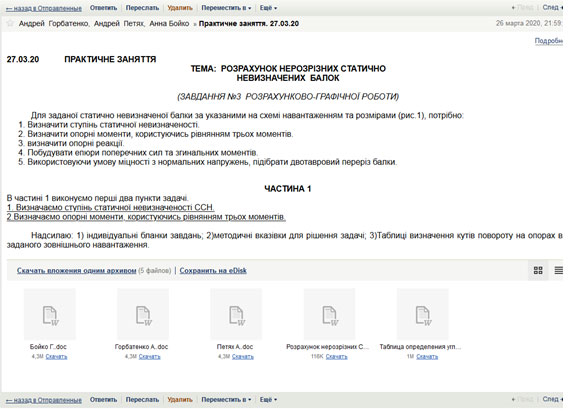Image resolution: width=571 pixels, height=411 pixels.
Task: Click file name Петях А..doc
Action: point(235,347)
